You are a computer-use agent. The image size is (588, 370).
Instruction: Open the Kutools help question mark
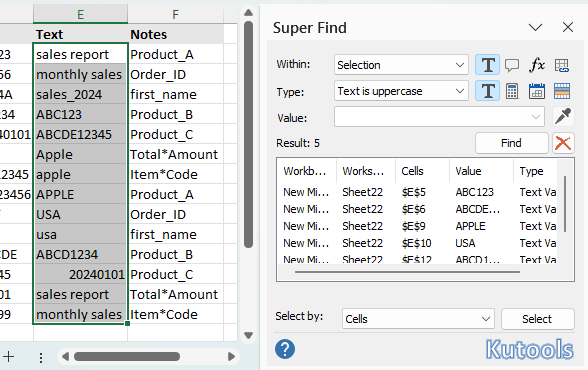click(x=285, y=349)
